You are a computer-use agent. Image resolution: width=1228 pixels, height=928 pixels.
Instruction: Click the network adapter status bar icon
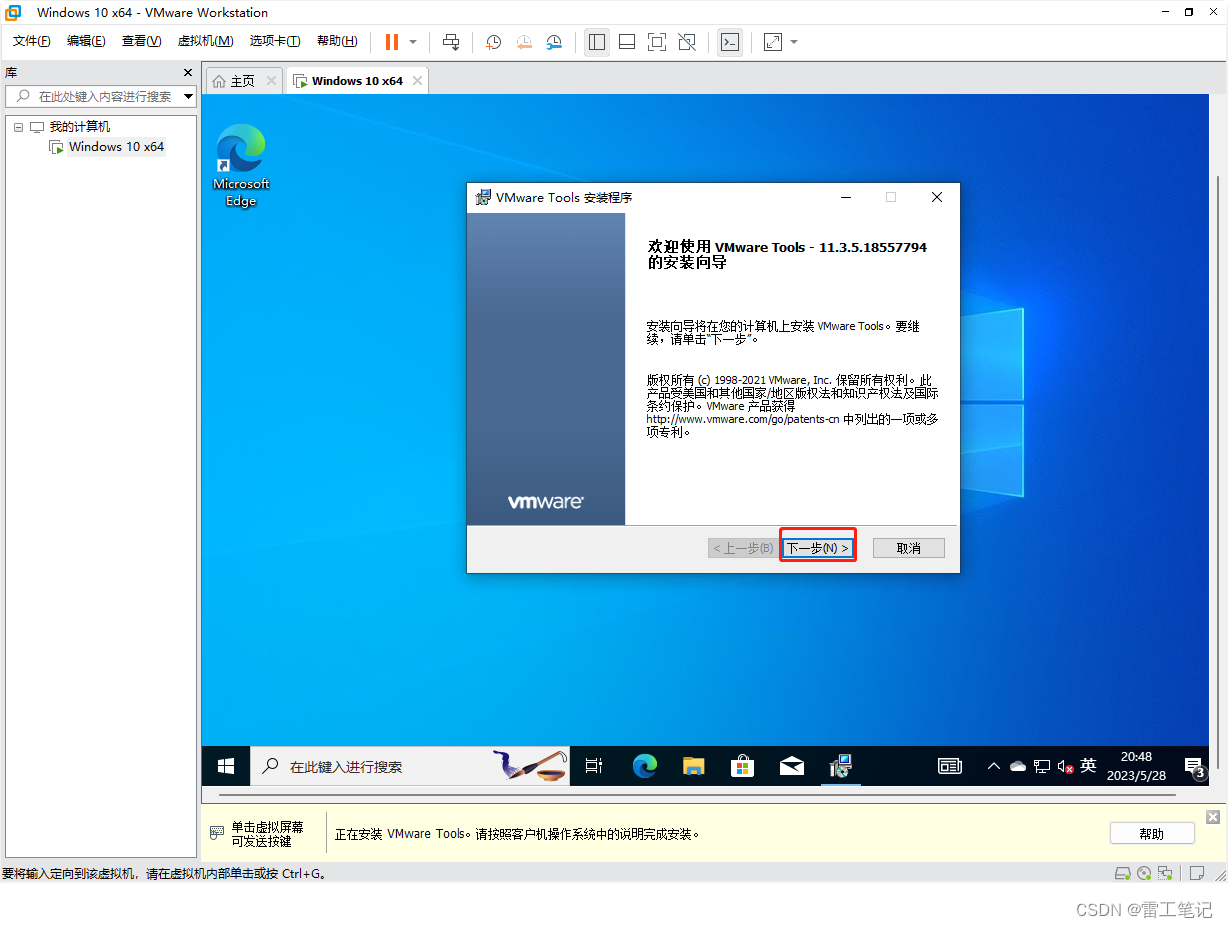coord(1165,873)
